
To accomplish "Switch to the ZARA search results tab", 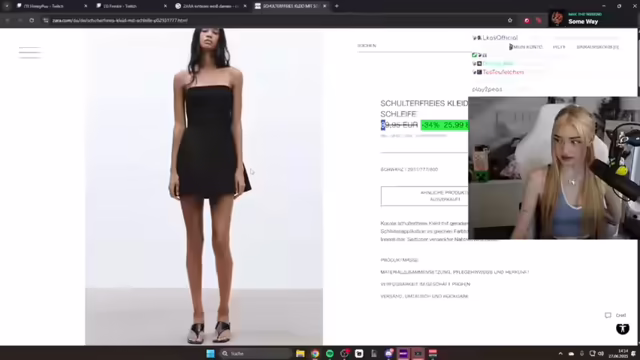I will click(210, 6).
